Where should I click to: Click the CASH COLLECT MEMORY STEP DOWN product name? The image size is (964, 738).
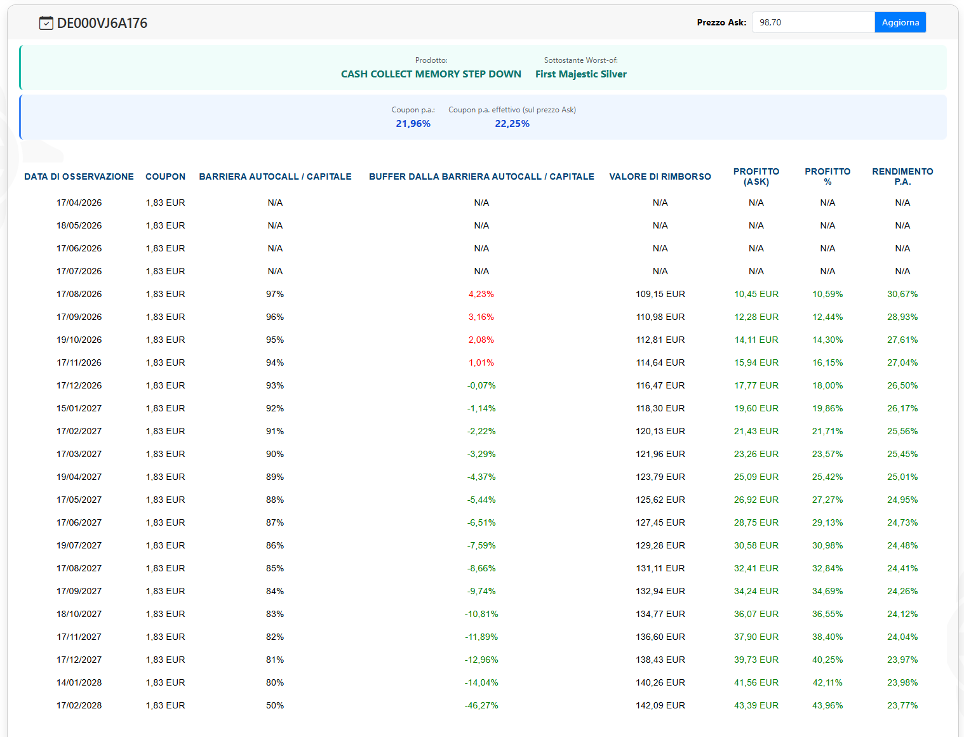click(x=431, y=74)
